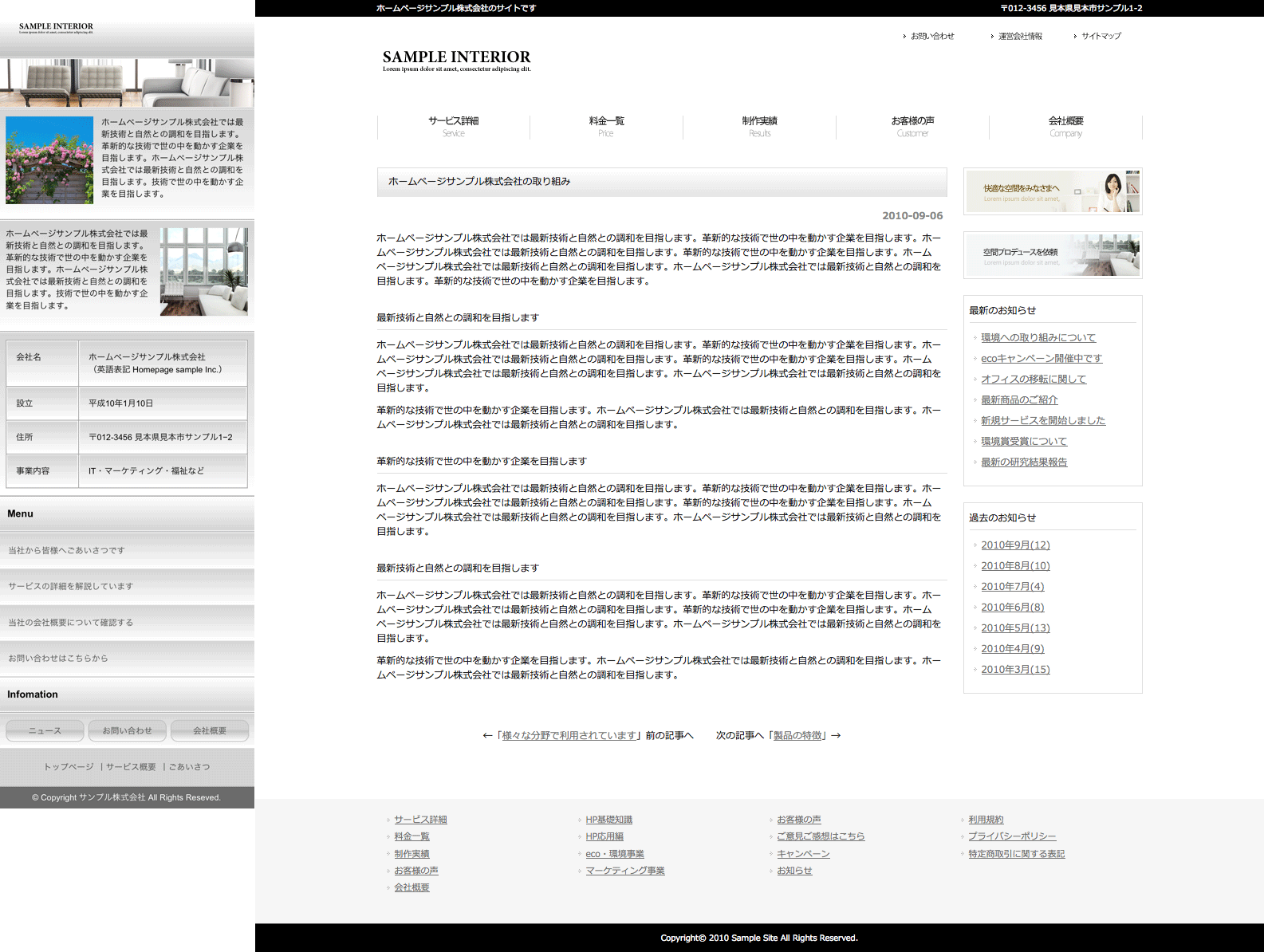Open the サービス詳細 navigation tab
Viewport: 1264px width, 952px height.
click(453, 126)
